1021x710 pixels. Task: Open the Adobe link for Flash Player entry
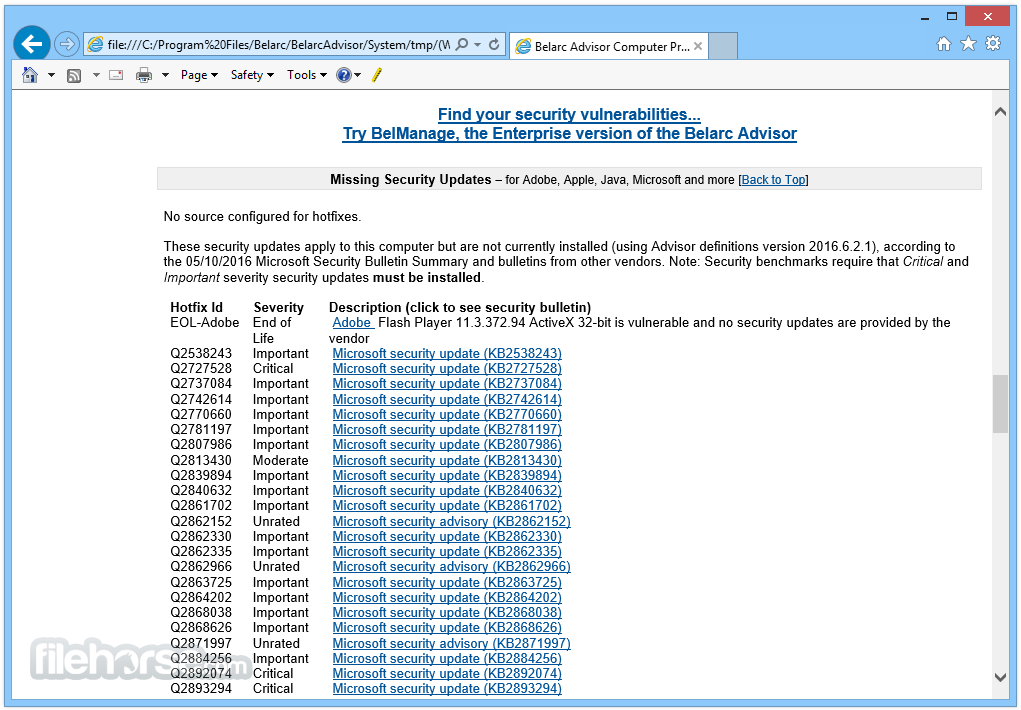[352, 322]
